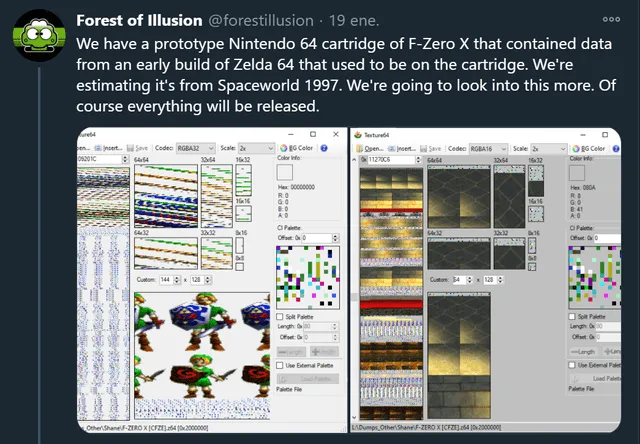The image size is (640, 444).
Task: Open the tweet's three-dot more menu
Action: point(611,19)
